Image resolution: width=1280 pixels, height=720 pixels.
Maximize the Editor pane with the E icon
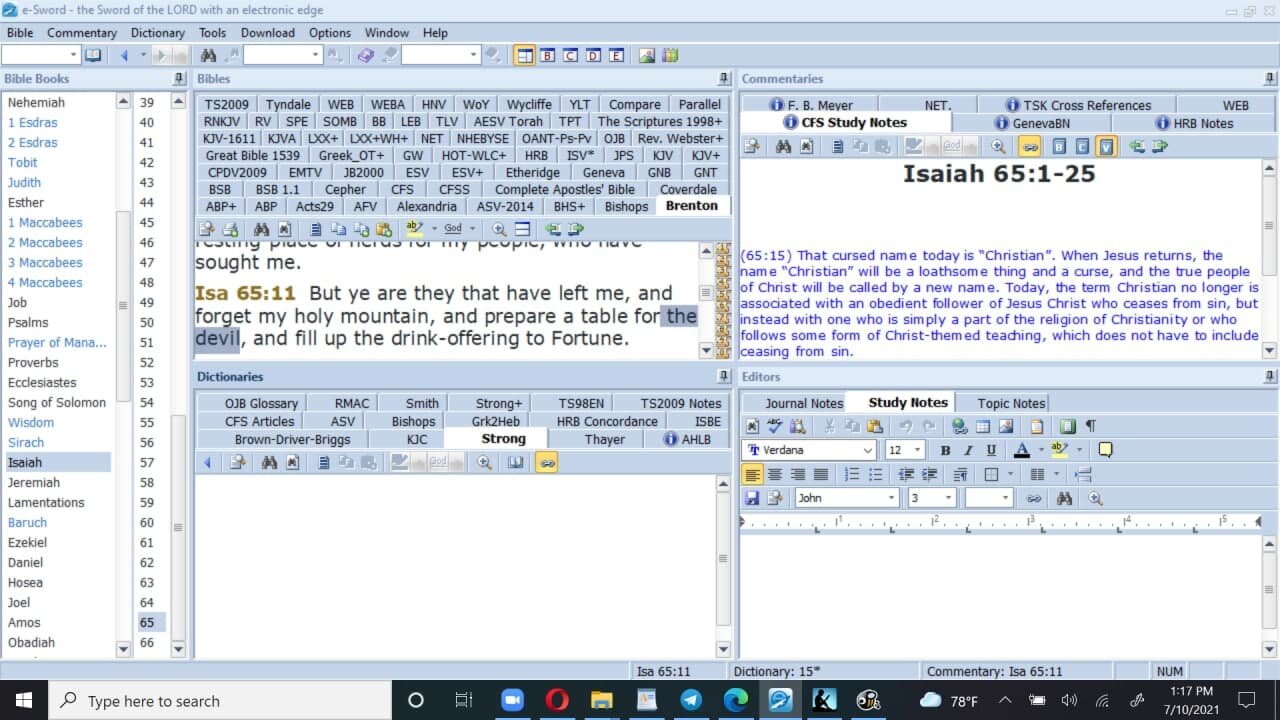(616, 56)
